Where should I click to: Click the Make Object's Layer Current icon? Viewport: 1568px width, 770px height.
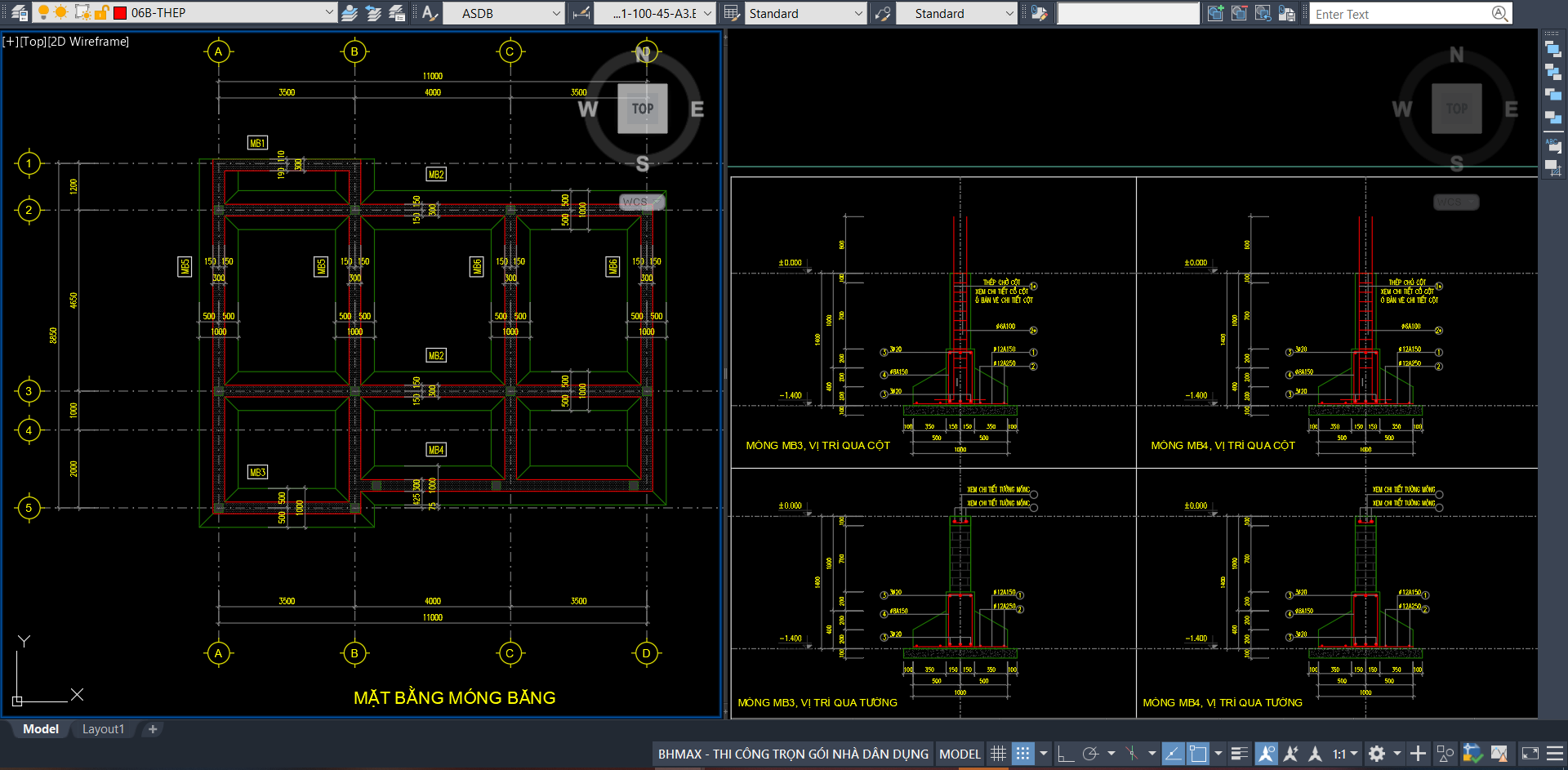(350, 13)
